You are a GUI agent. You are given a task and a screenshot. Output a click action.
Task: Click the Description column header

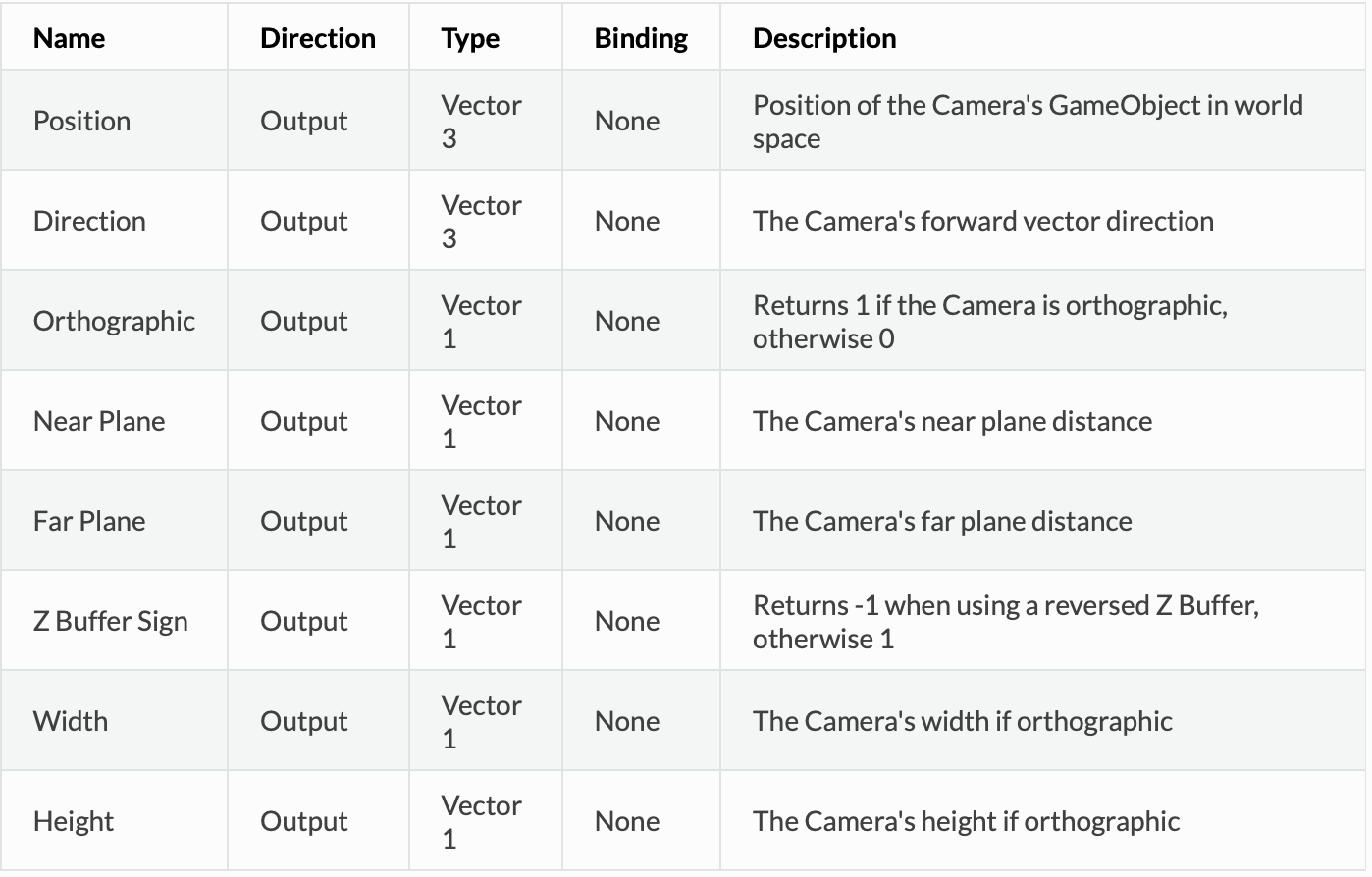pyautogui.click(x=824, y=38)
